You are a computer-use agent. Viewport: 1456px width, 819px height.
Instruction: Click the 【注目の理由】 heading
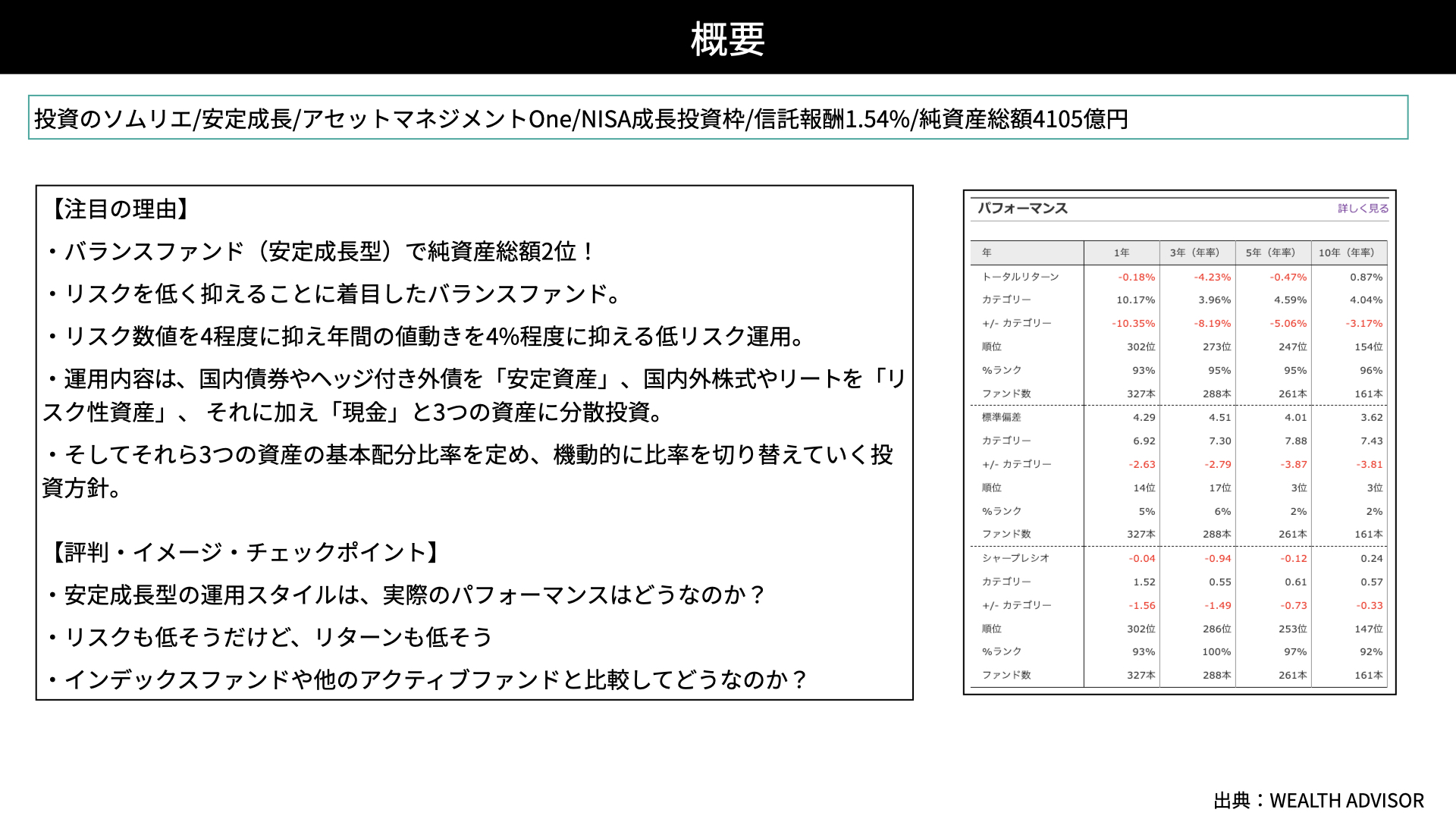click(x=121, y=209)
